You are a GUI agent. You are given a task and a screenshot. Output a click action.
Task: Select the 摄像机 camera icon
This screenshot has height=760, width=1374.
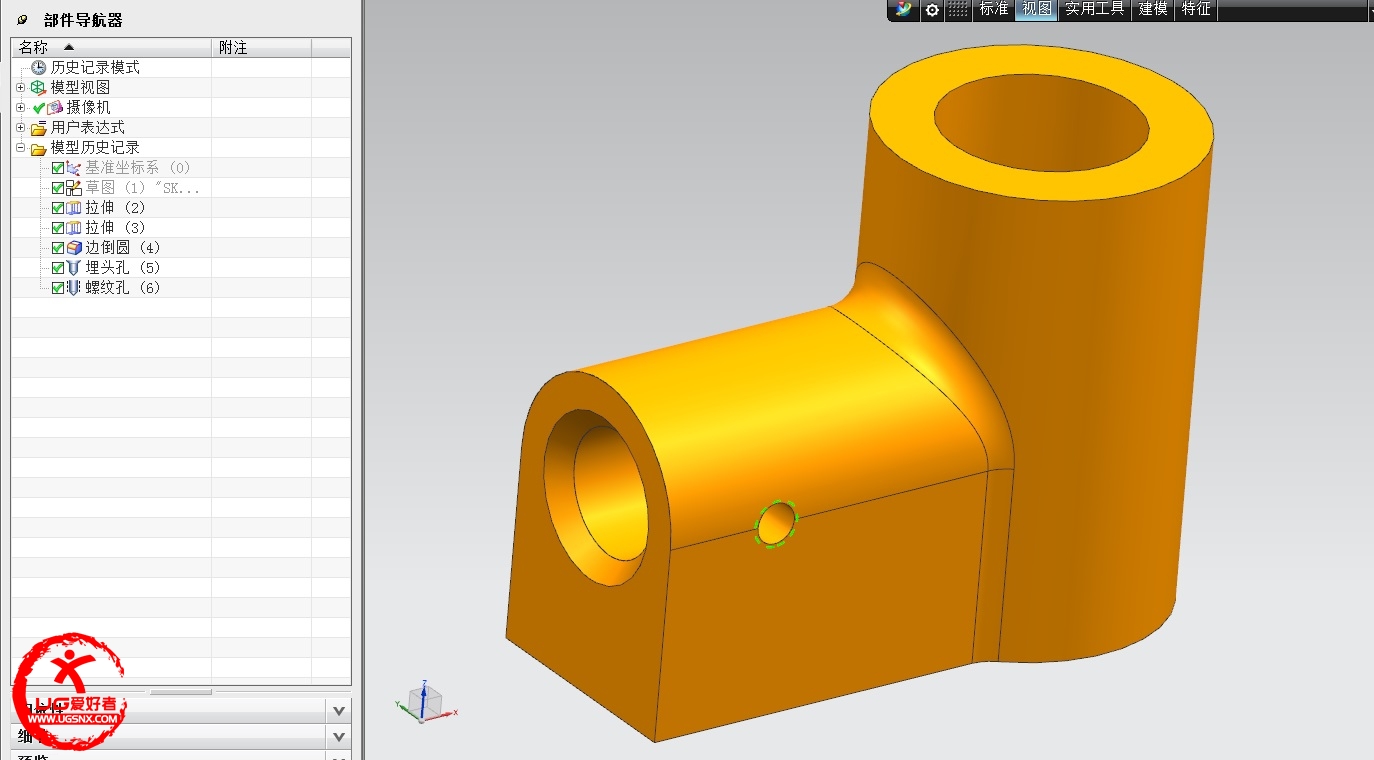55,107
